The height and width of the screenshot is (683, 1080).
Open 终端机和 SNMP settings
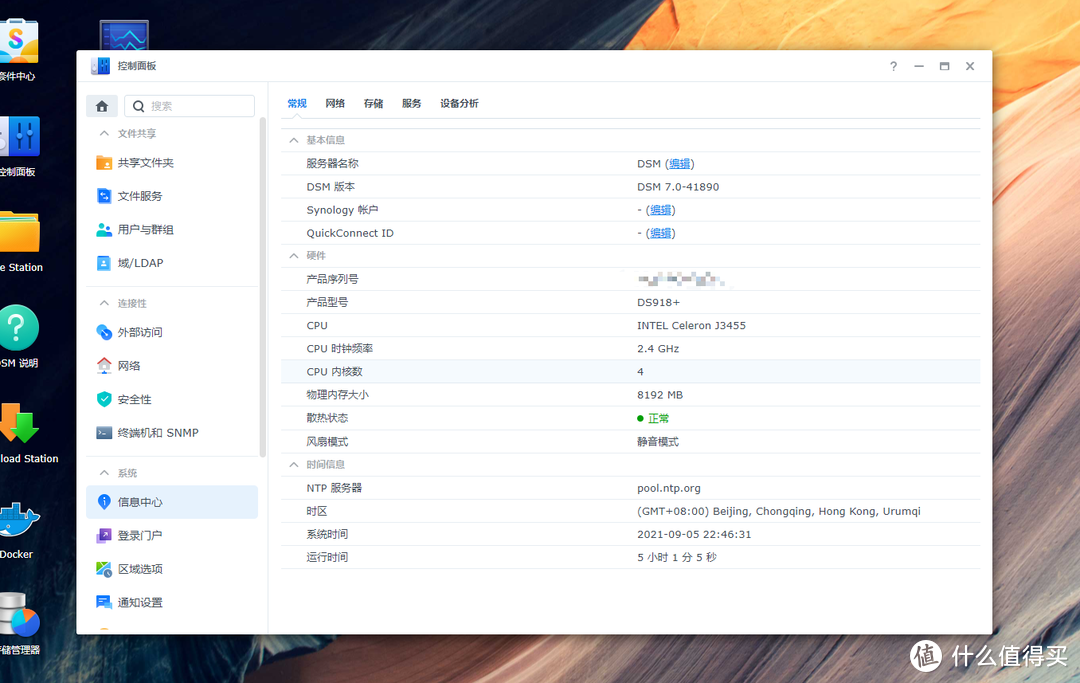145,432
